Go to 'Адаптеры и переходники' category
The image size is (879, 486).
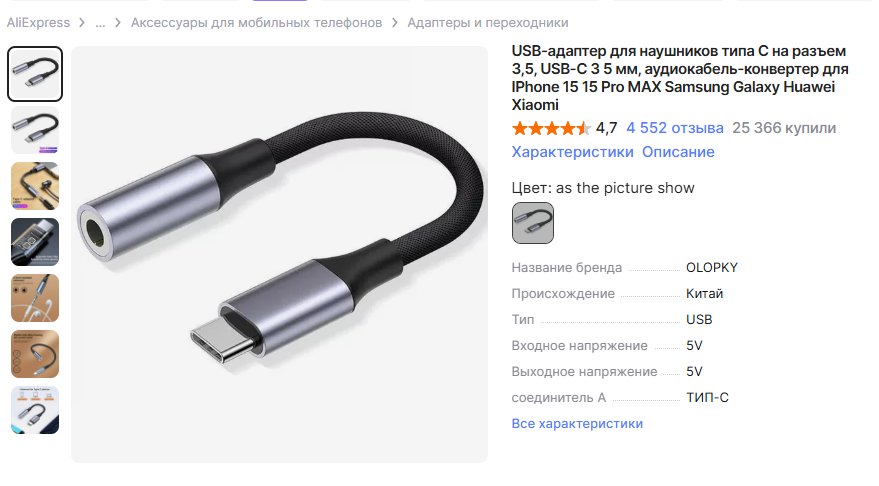(488, 23)
